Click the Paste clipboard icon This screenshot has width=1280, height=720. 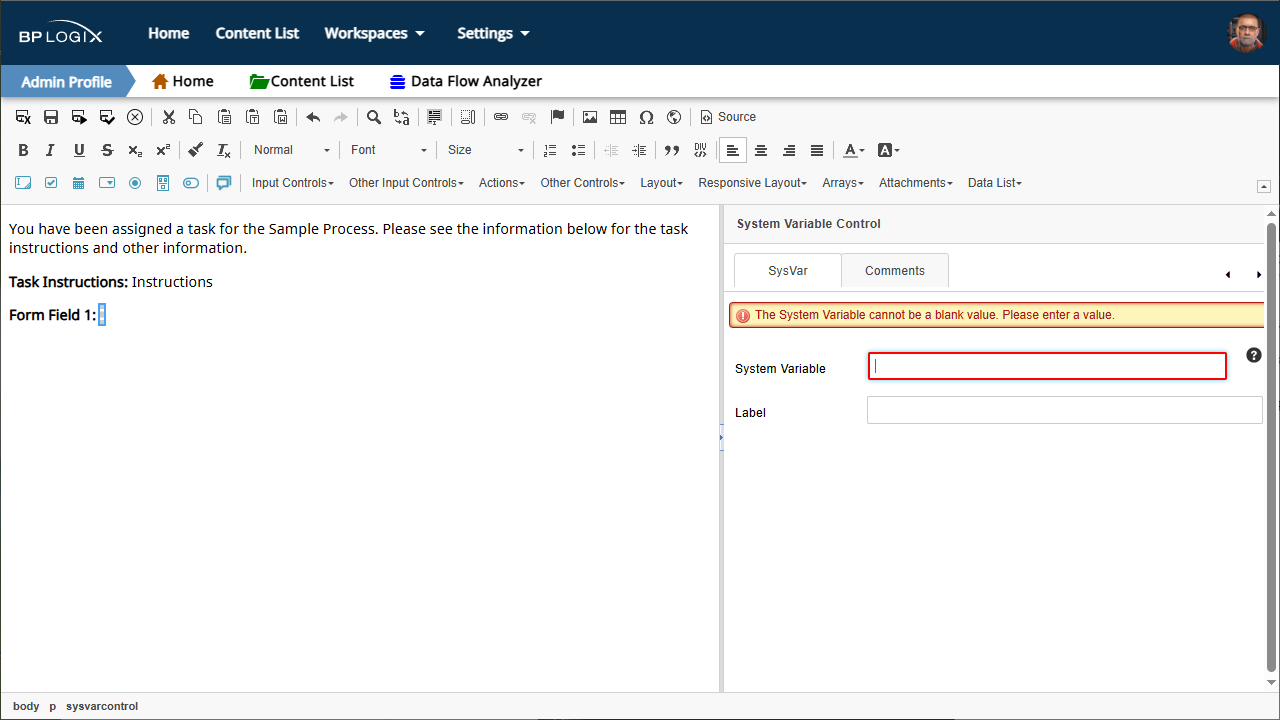pyautogui.click(x=225, y=117)
